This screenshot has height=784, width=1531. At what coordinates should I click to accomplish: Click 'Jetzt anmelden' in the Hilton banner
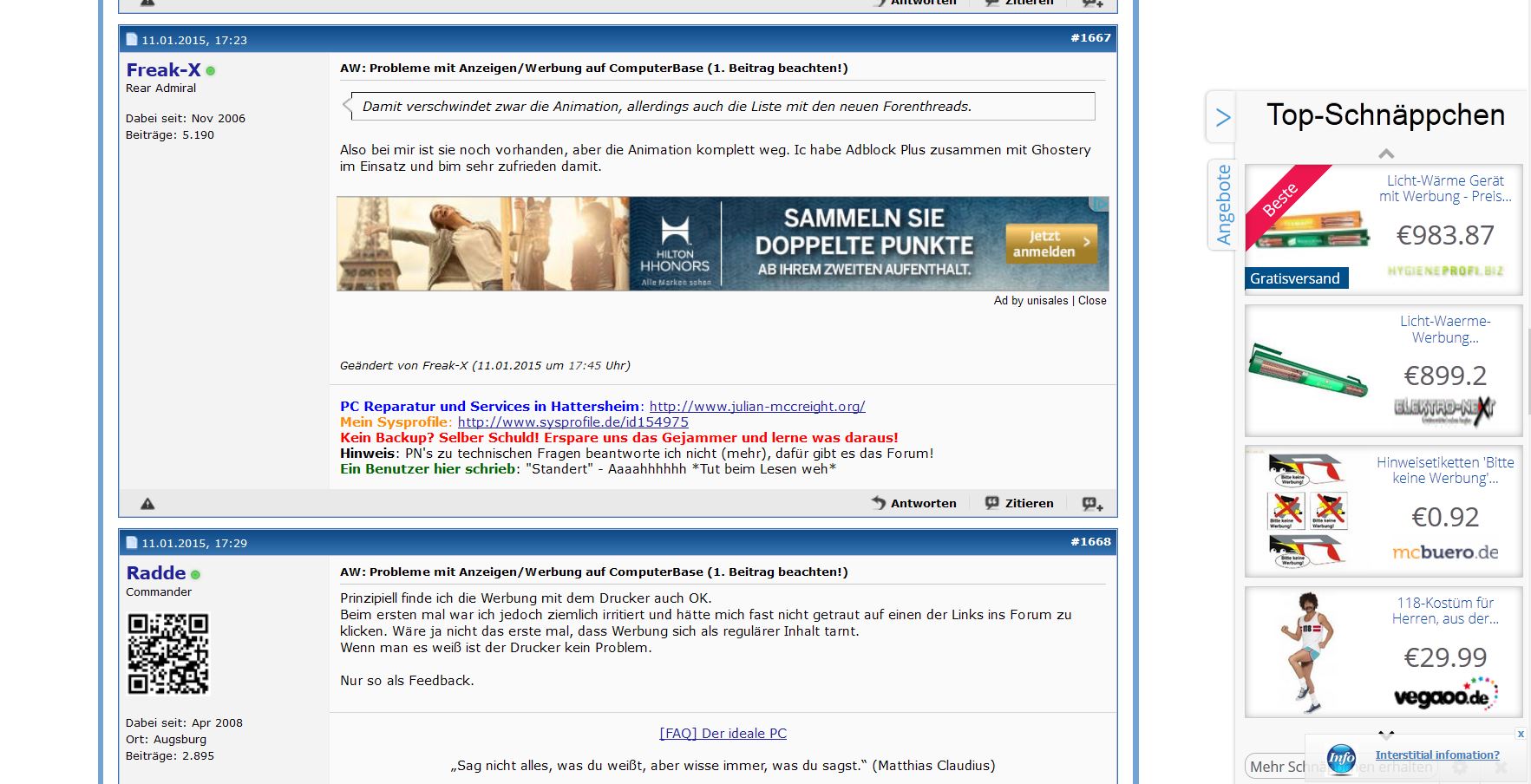click(x=1050, y=244)
